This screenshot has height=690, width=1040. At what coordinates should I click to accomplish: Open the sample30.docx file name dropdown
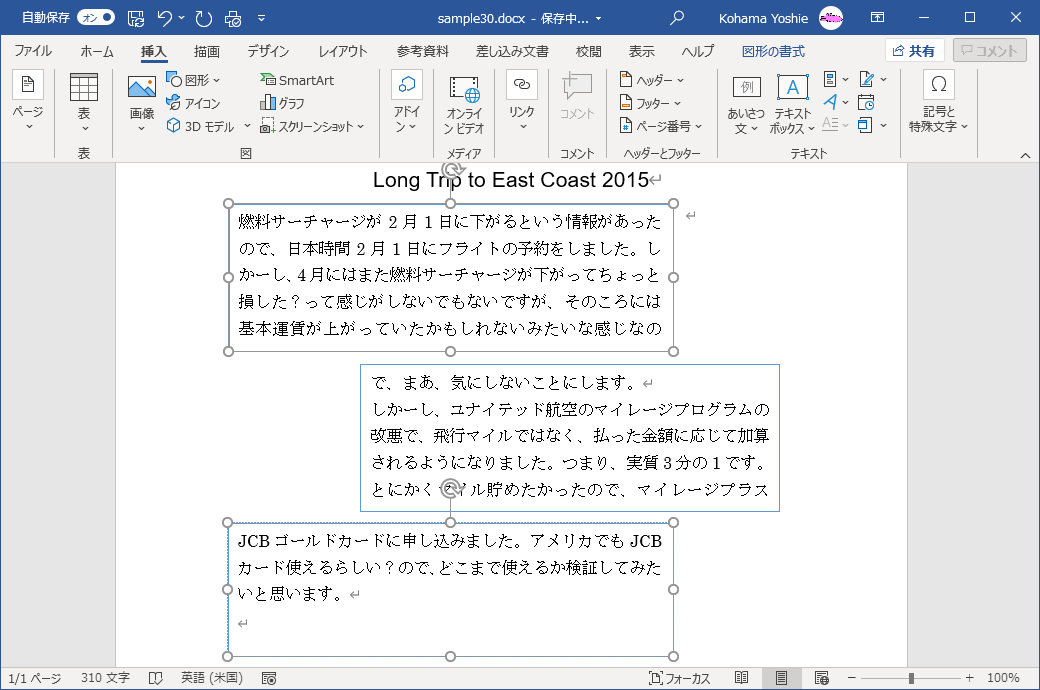pos(598,19)
